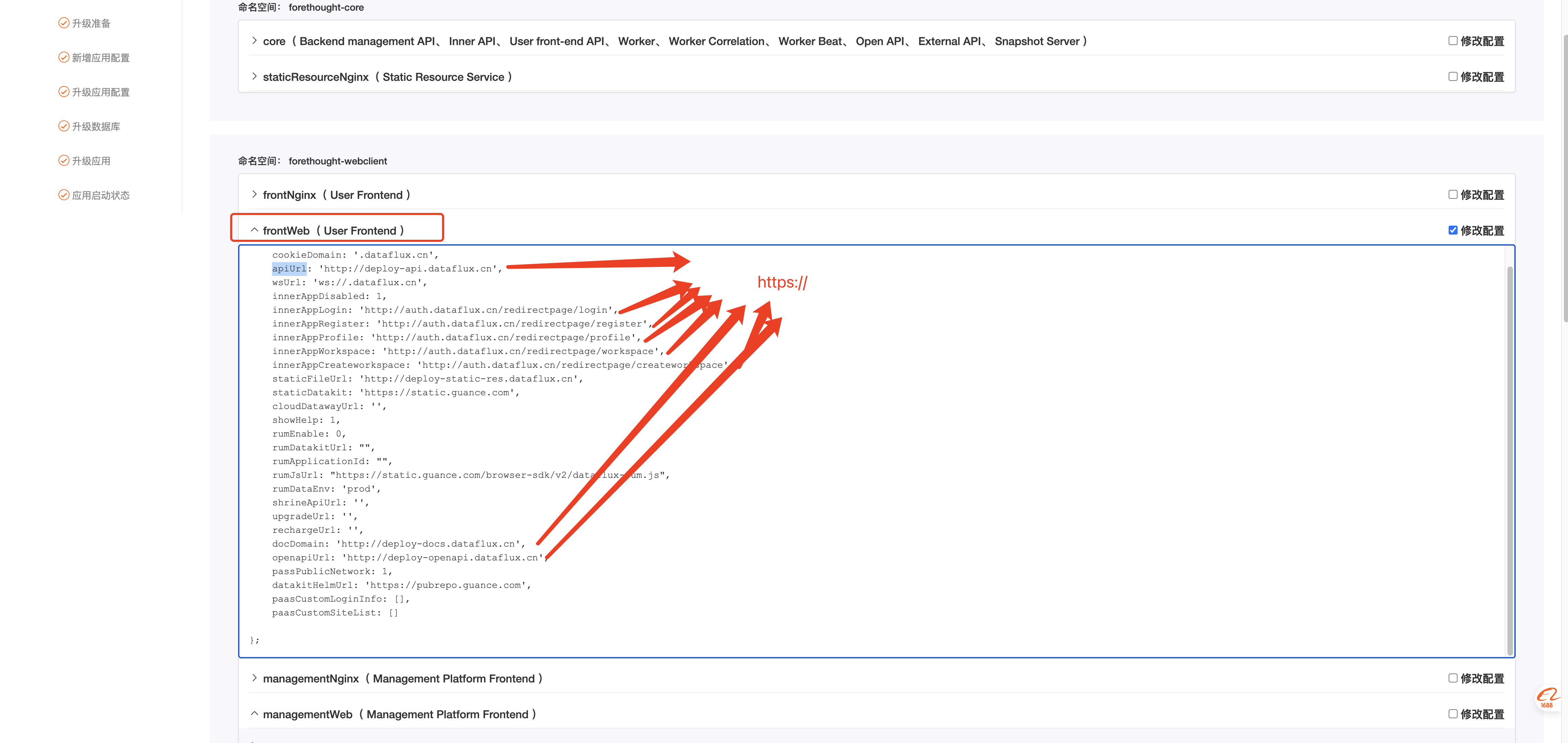
Task: Click the rumJsUrl line in editor
Action: pyautogui.click(x=471, y=475)
